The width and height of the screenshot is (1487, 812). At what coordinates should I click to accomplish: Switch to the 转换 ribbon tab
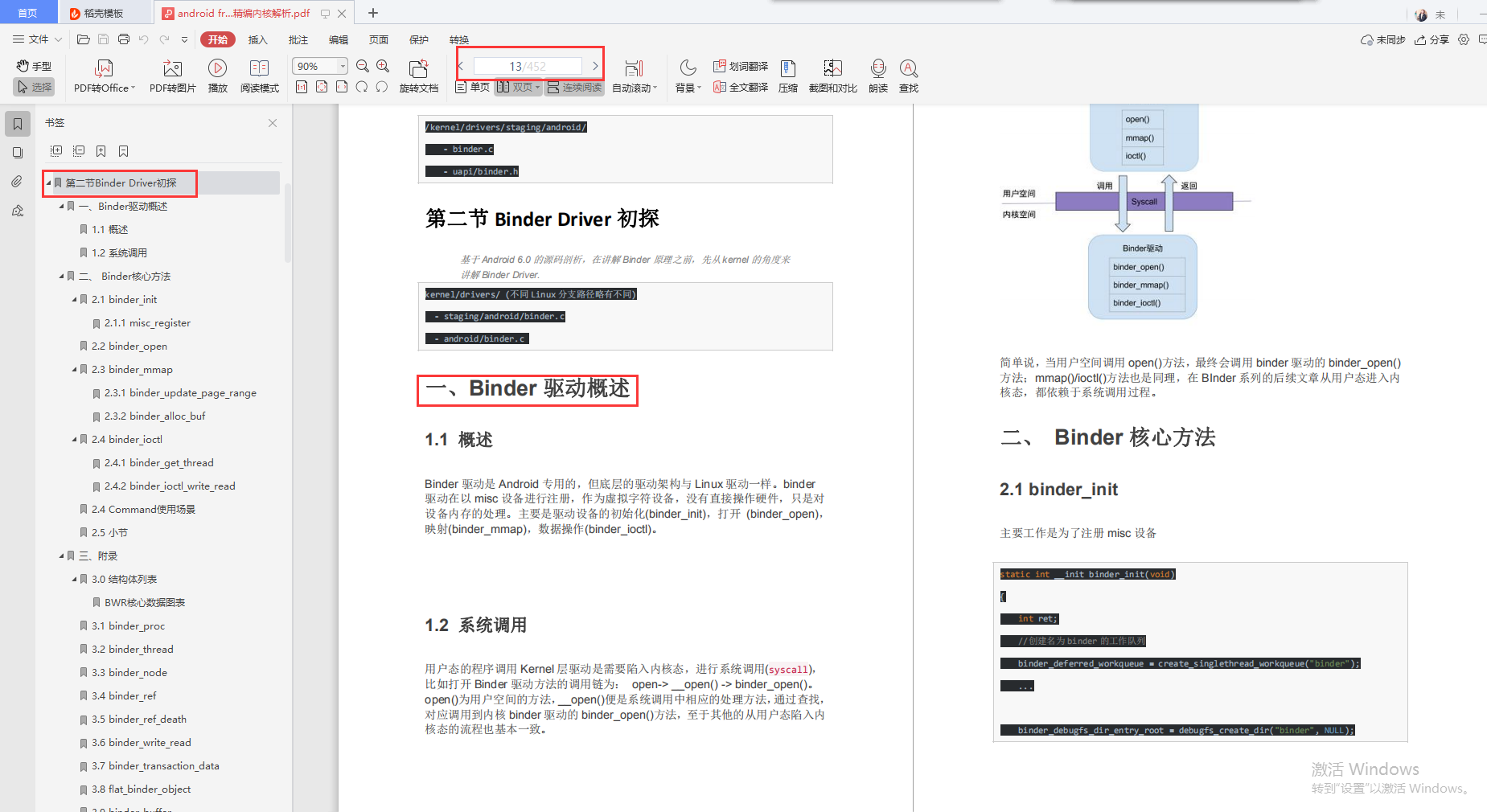pyautogui.click(x=458, y=39)
